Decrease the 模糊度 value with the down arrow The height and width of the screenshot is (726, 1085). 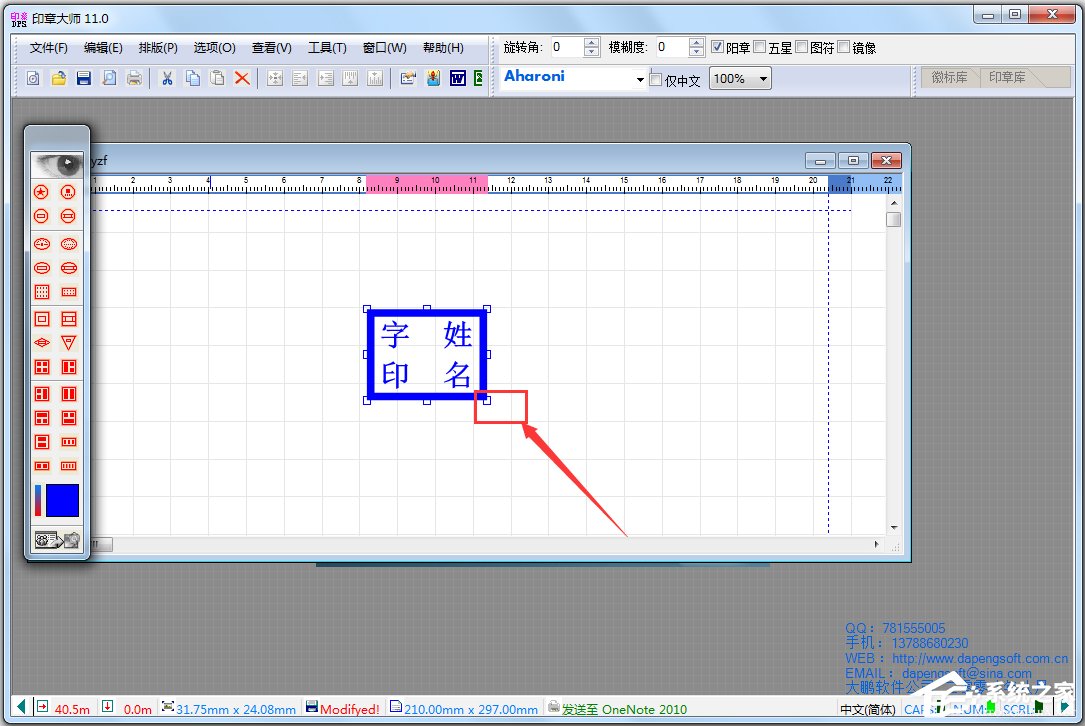(697, 52)
